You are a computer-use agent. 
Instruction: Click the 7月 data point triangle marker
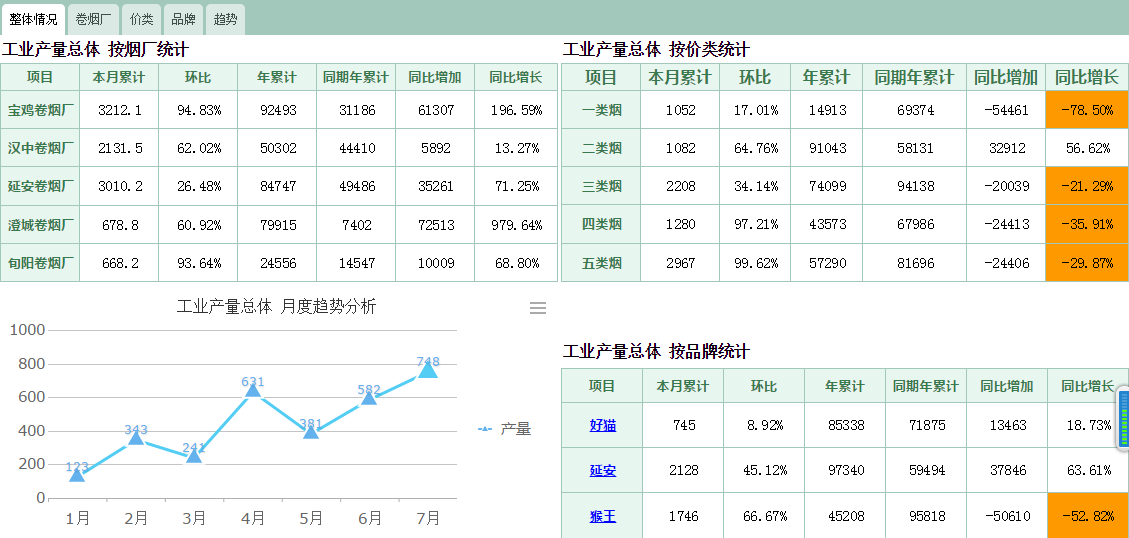[428, 370]
